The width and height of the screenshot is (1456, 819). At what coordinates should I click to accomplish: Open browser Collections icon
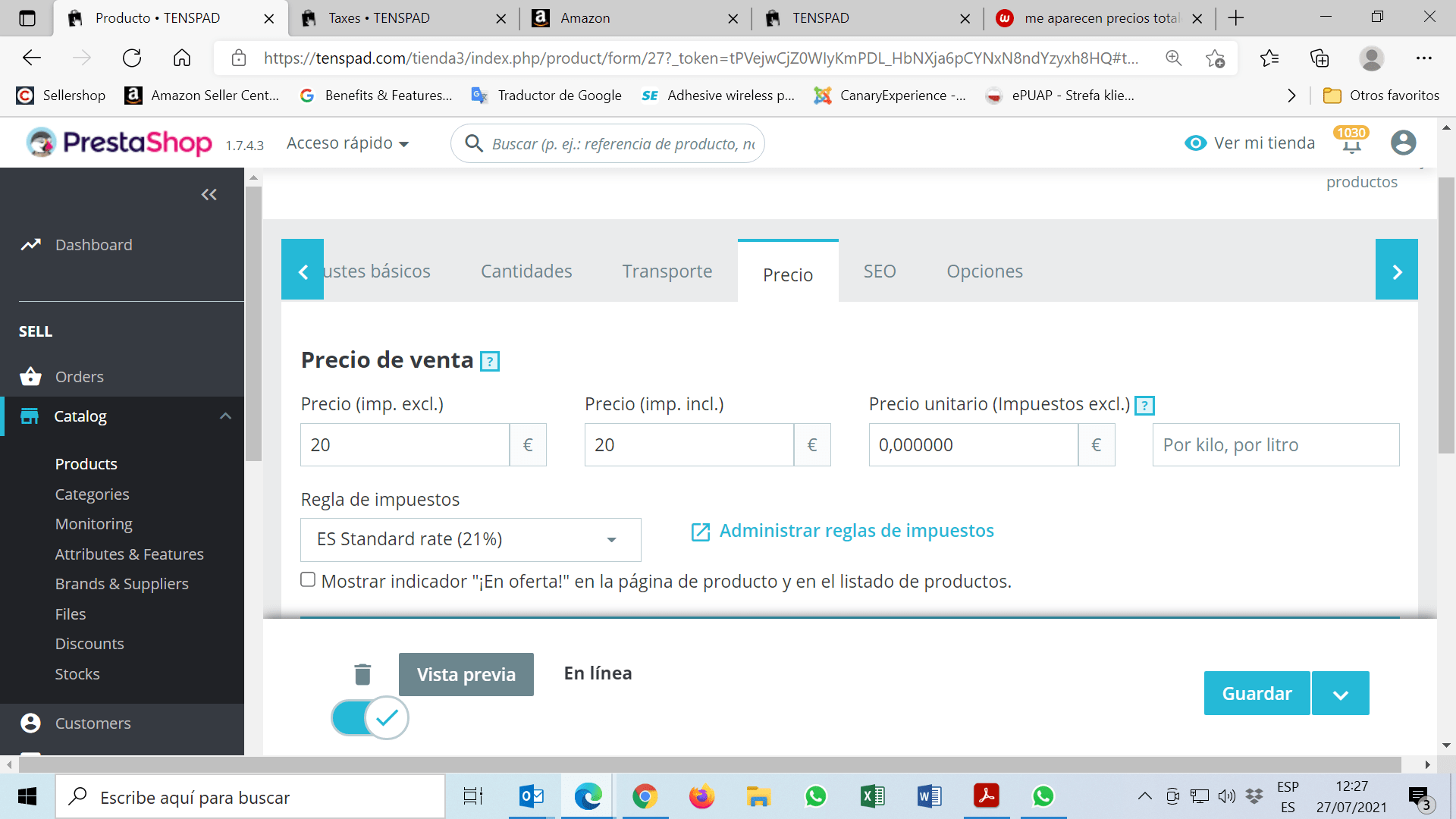(1319, 58)
